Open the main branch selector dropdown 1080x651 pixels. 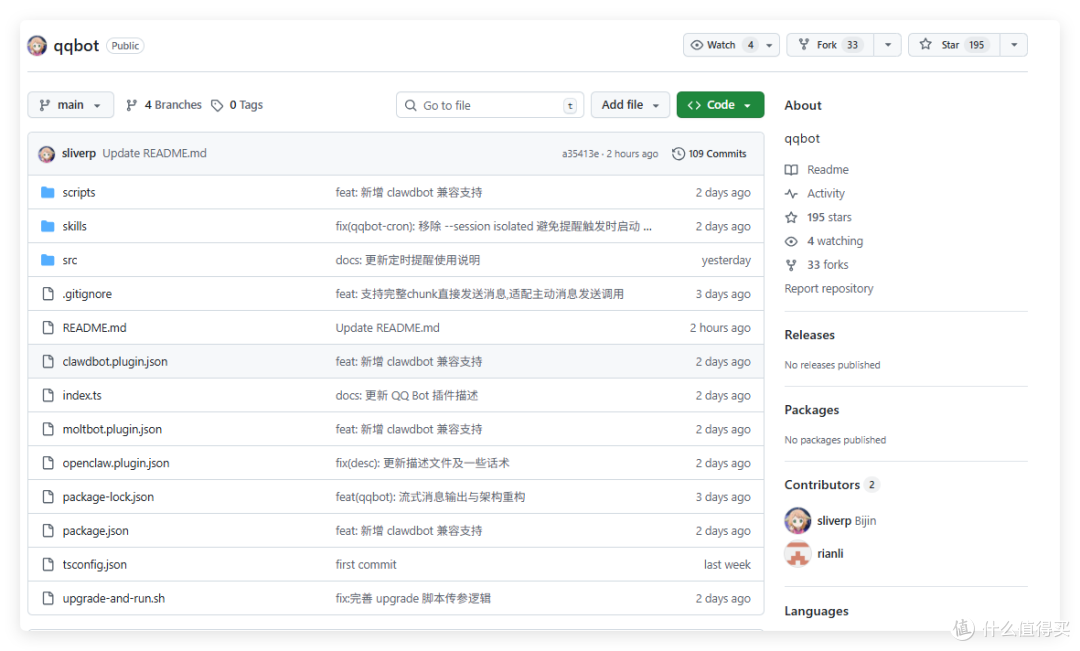click(x=70, y=105)
